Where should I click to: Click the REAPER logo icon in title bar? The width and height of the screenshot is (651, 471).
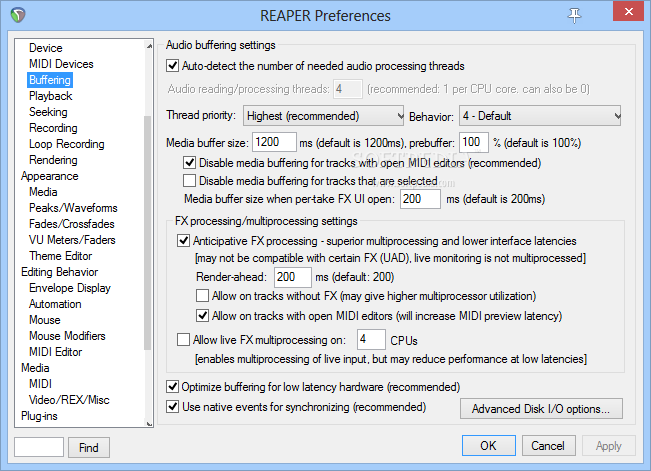(18, 15)
